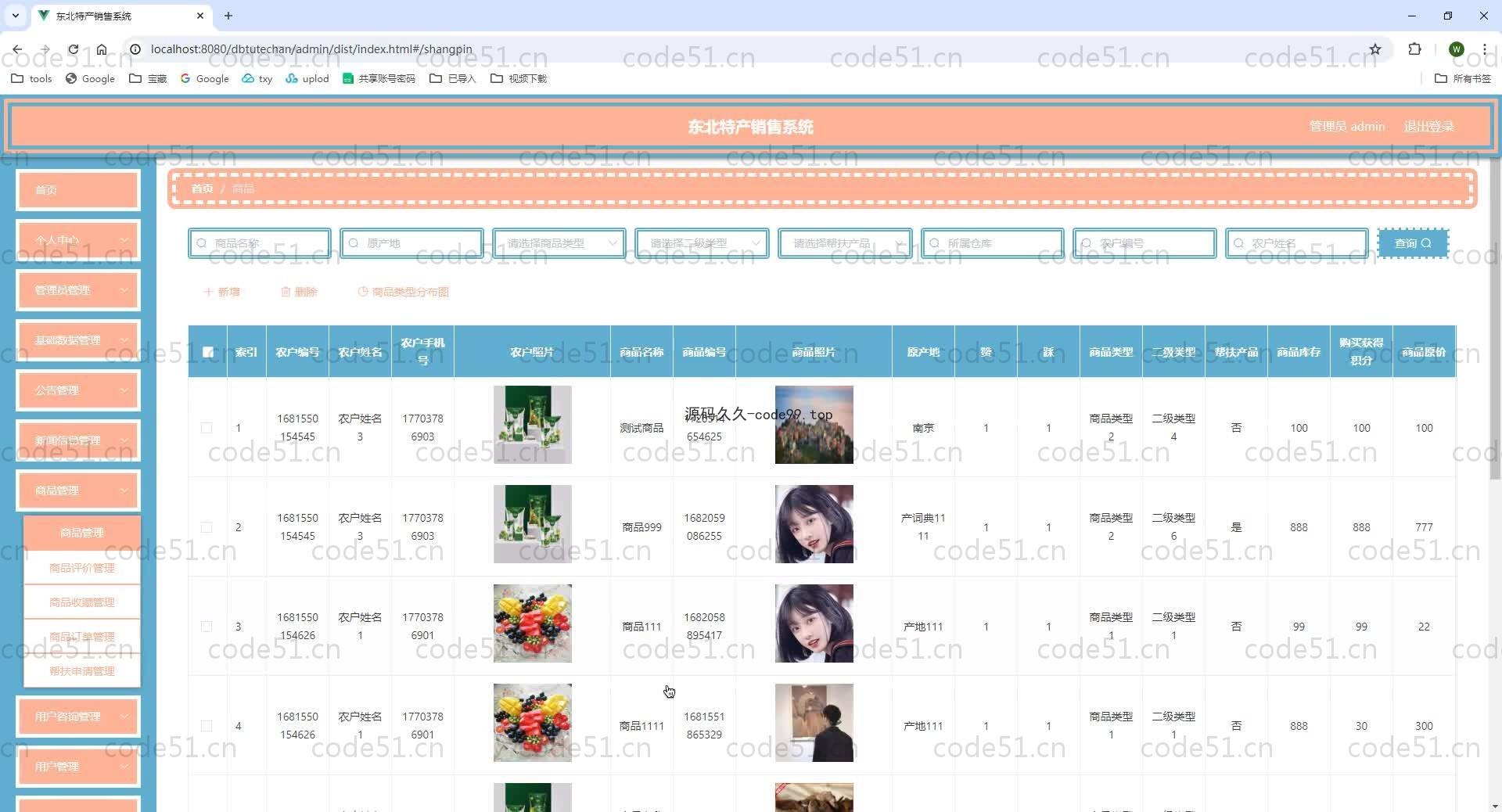Viewport: 1502px width, 812px height.
Task: Check the row 2 checkbox for 商品999
Action: pos(207,527)
